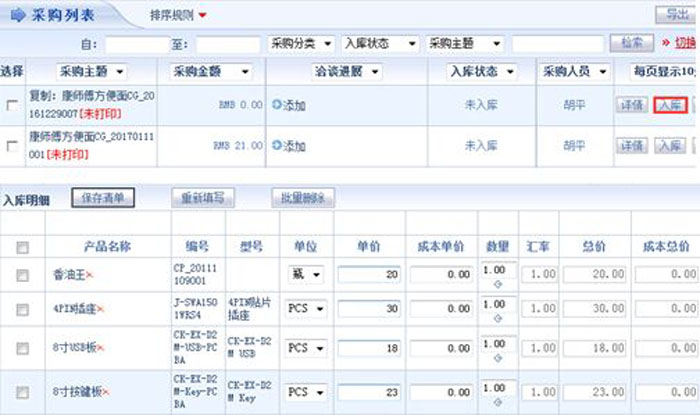Click the 采购金额 column header menu
Viewport: 700px width, 415px height.
[209, 72]
